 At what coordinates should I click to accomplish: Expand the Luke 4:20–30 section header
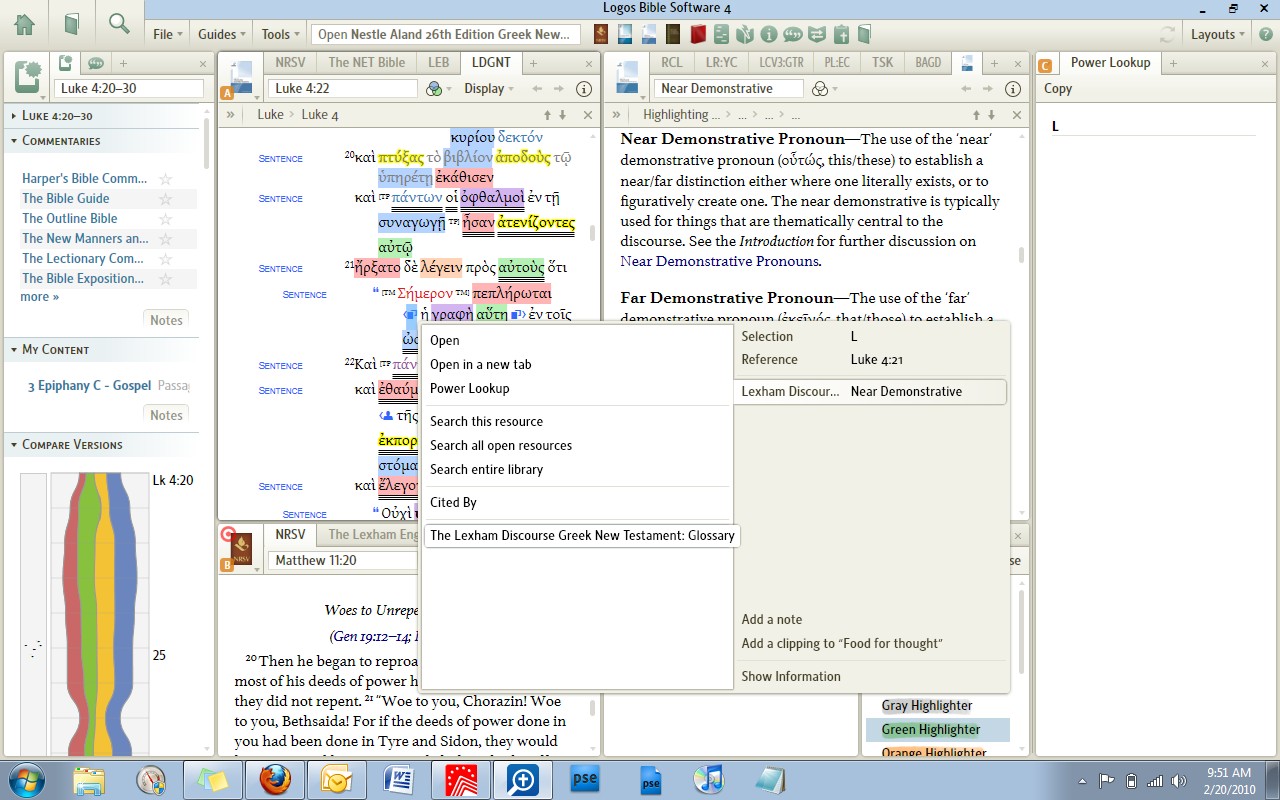coord(14,116)
